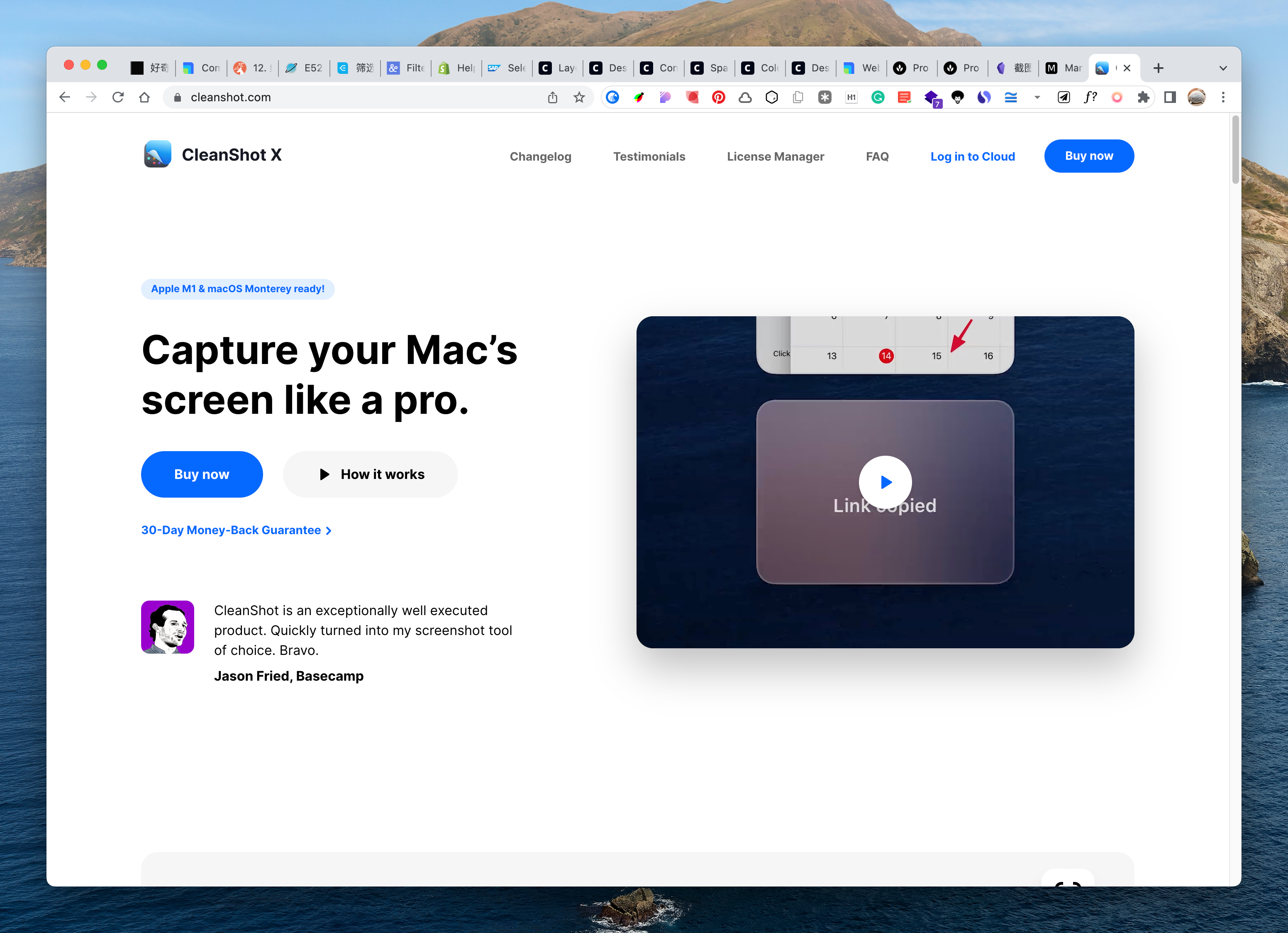Expand the tab search dropdown arrow
The image size is (1288, 933).
tap(1223, 68)
